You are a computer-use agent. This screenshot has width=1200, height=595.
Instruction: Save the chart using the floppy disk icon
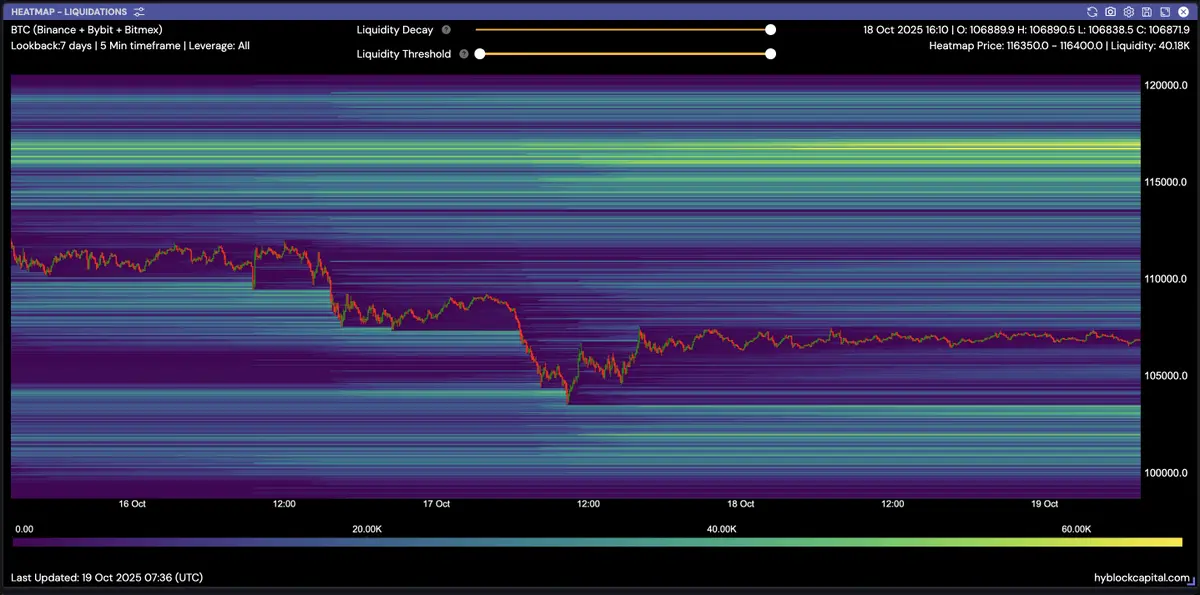tap(1146, 11)
